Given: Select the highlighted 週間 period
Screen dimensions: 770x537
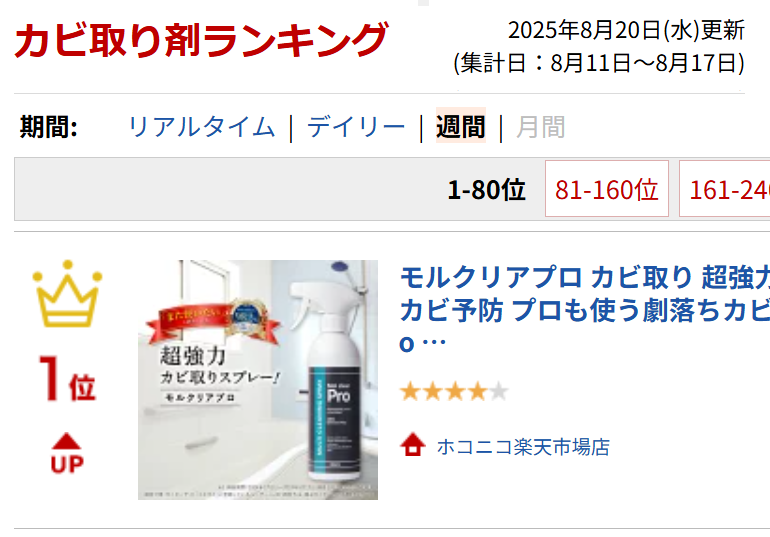Looking at the screenshot, I should click(x=461, y=127).
